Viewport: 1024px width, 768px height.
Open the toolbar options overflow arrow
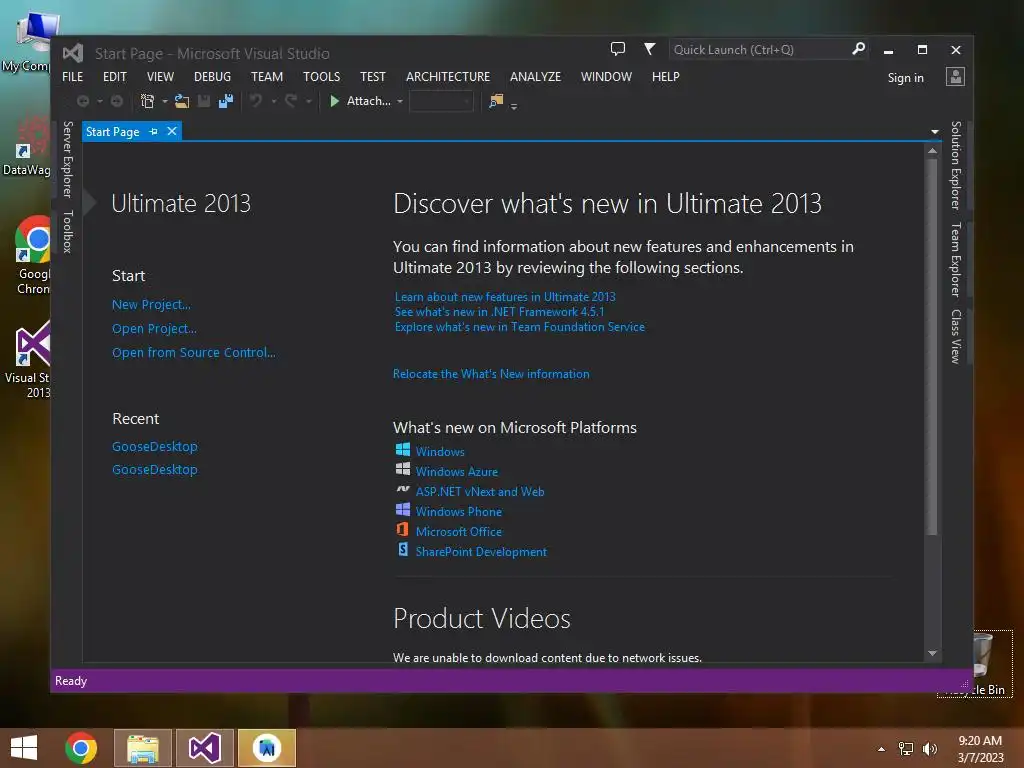514,106
